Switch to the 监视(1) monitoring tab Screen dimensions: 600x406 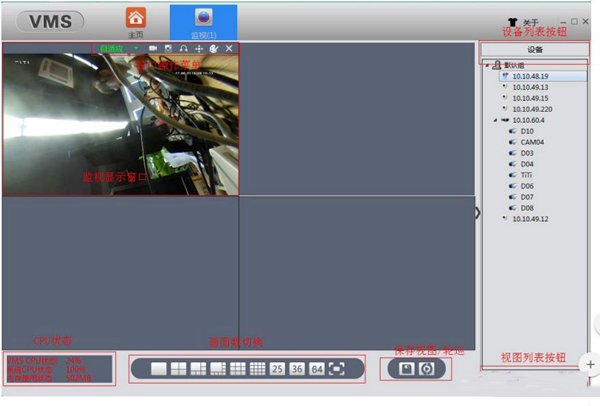tap(203, 20)
